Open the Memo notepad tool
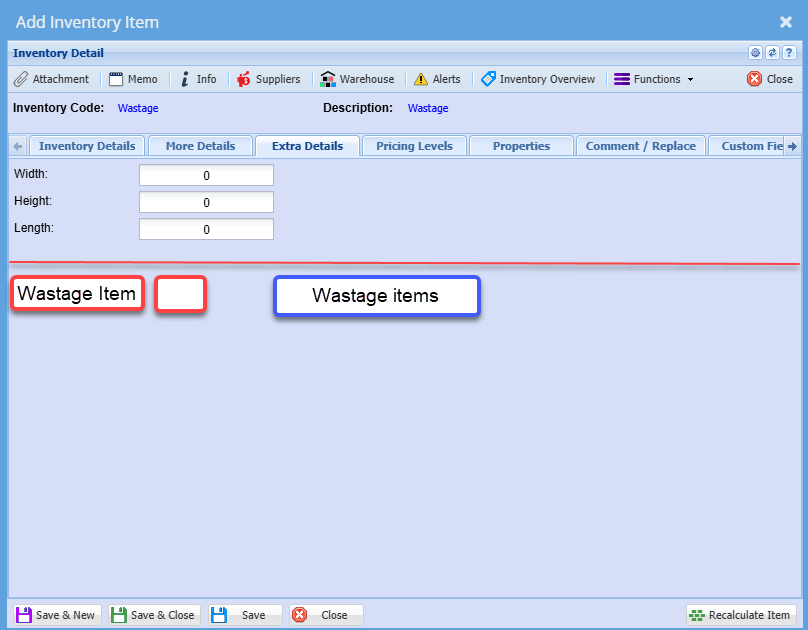808x630 pixels. pos(133,79)
